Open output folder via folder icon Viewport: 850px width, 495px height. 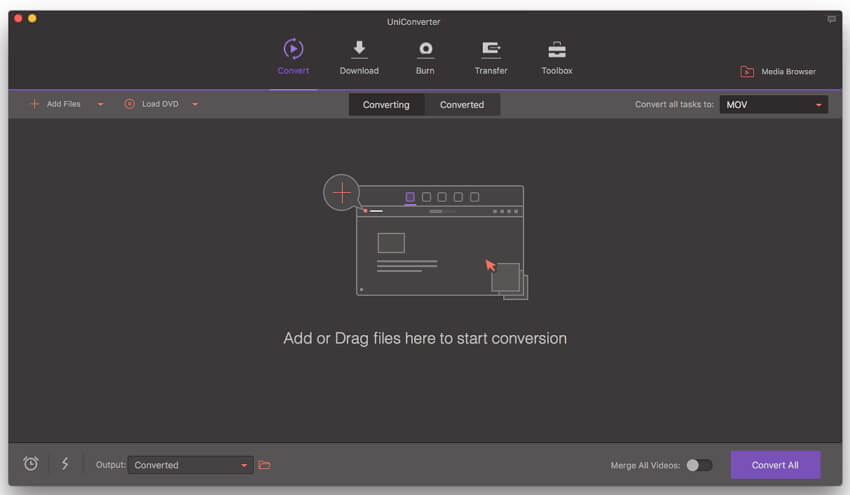(x=264, y=465)
